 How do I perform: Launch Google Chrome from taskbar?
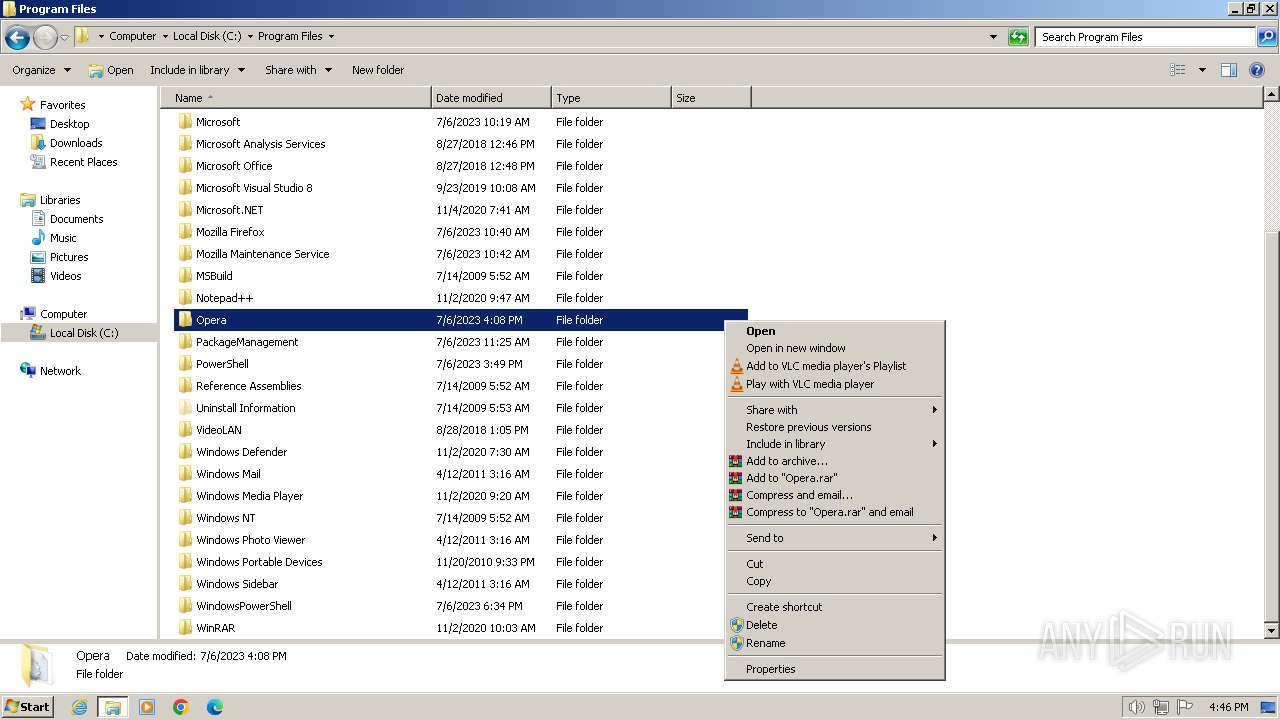tap(181, 707)
